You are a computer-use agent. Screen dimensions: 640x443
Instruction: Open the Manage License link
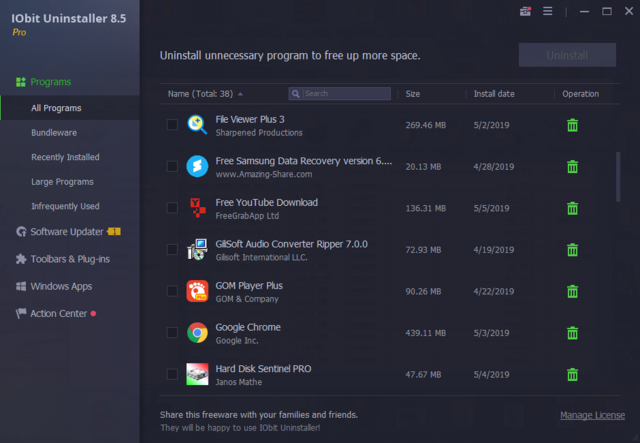pos(592,415)
